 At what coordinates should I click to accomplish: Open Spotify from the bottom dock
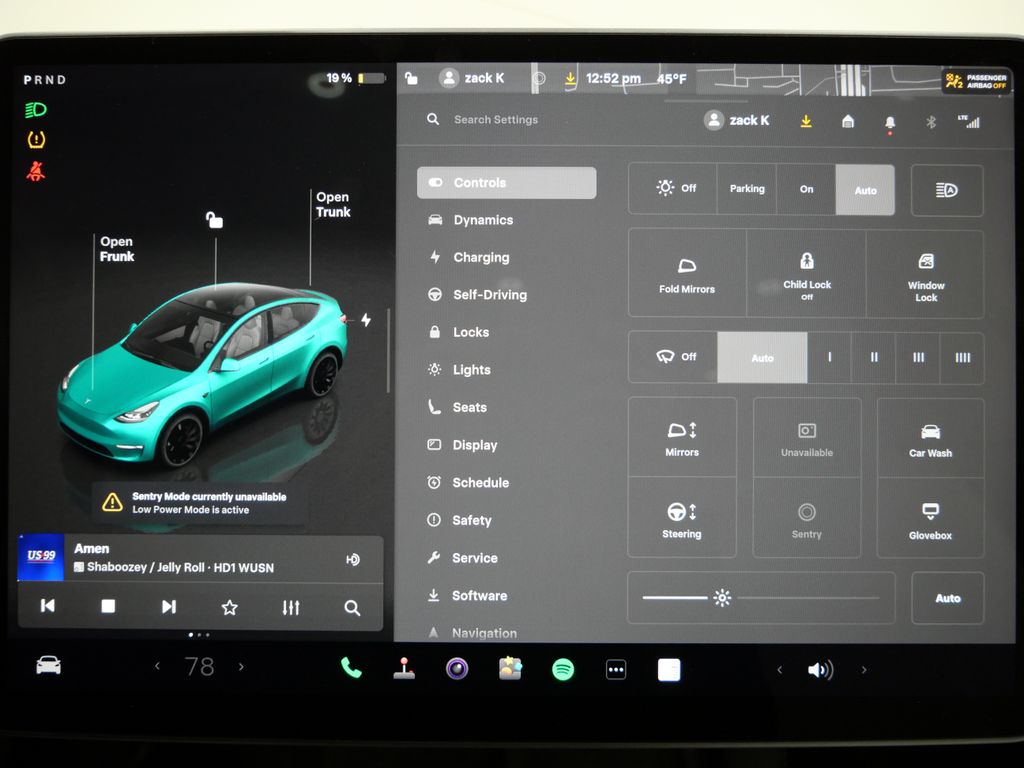563,669
